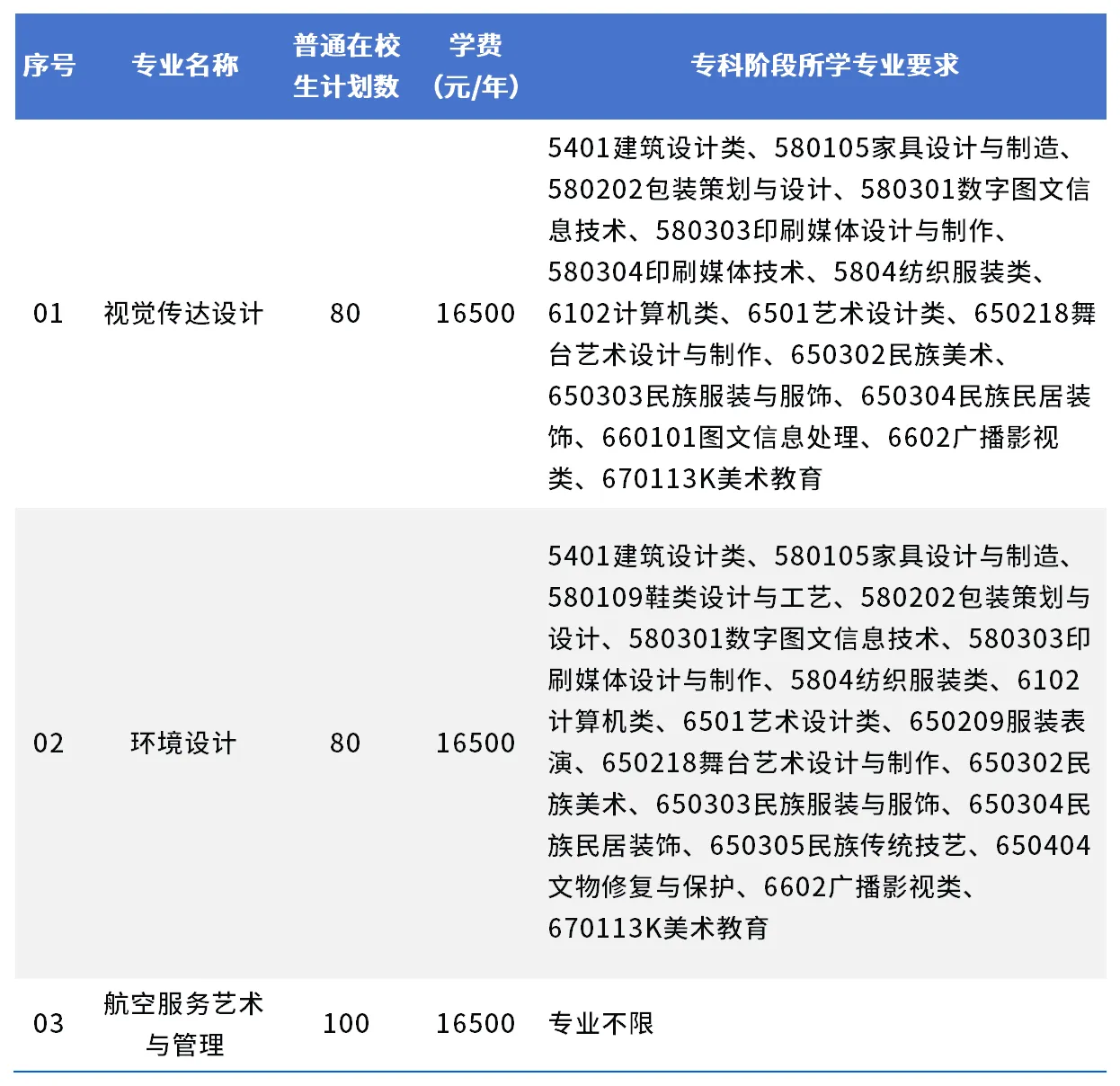The width and height of the screenshot is (1120, 1086).
Task: Select the 环境设计 major name
Action: [184, 743]
